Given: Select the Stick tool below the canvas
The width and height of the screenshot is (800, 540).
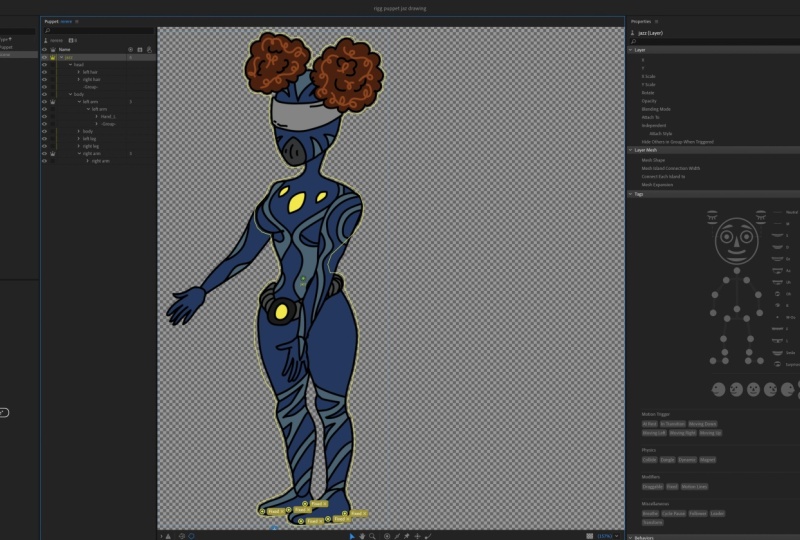Looking at the screenshot, I should [x=397, y=536].
